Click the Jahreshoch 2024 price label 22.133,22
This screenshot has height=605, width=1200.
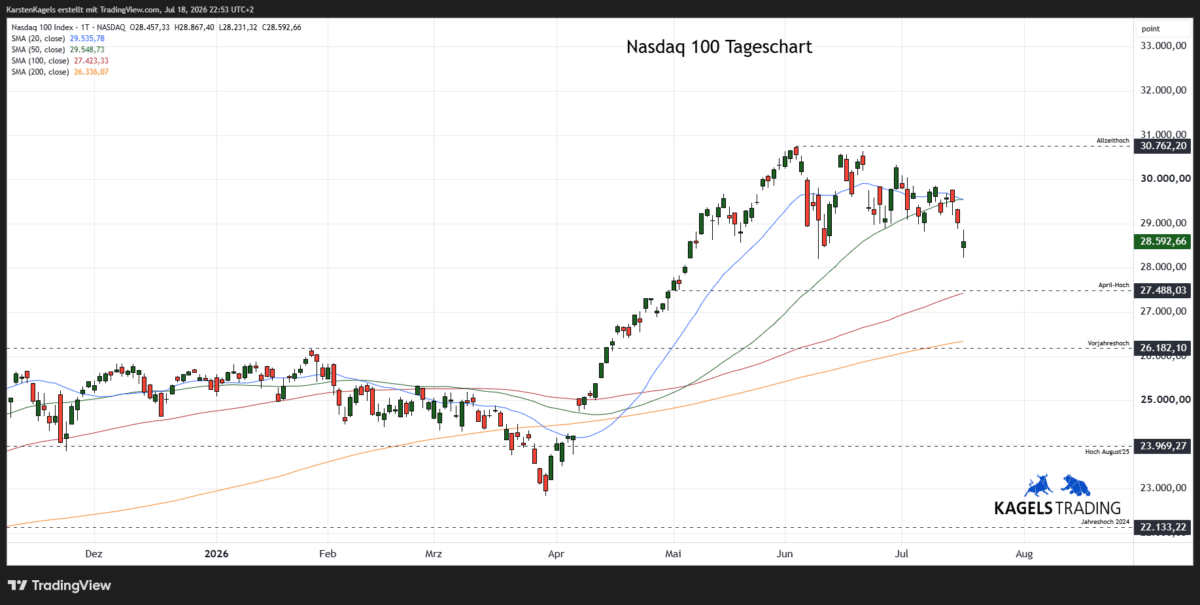tap(1162, 527)
